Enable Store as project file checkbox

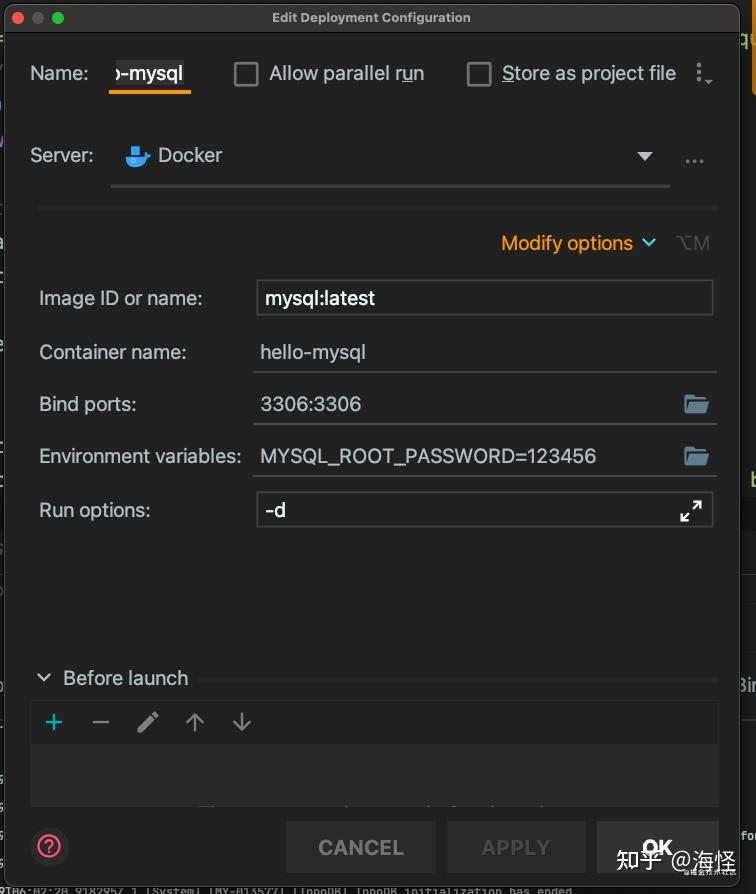(x=479, y=74)
